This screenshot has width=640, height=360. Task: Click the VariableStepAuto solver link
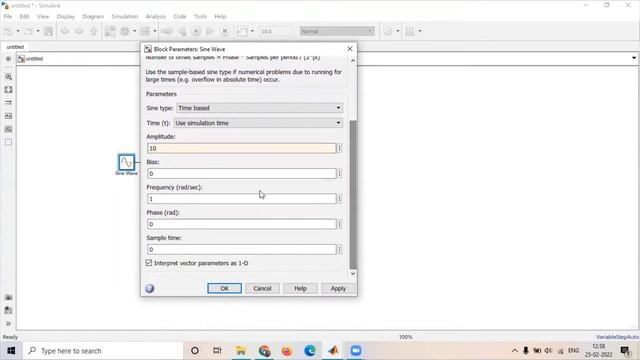[617, 337]
